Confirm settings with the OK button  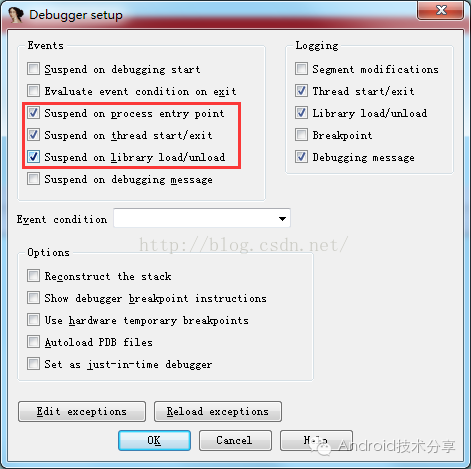pos(154,440)
